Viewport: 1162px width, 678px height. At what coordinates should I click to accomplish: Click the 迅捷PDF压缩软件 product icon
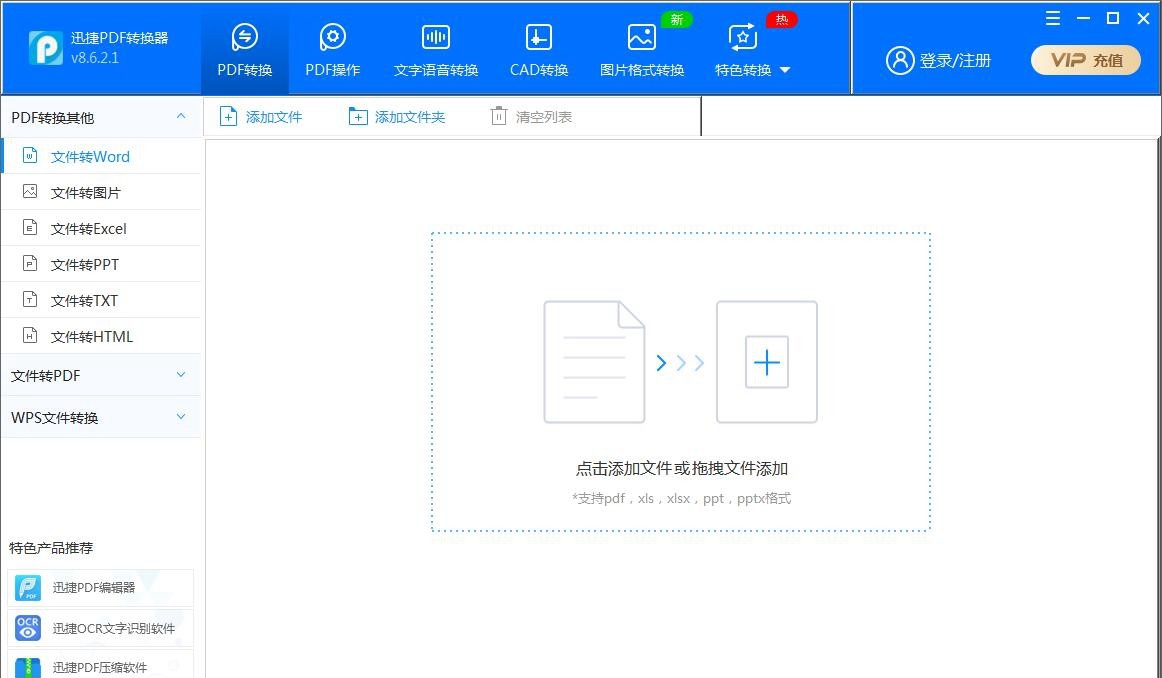point(28,666)
